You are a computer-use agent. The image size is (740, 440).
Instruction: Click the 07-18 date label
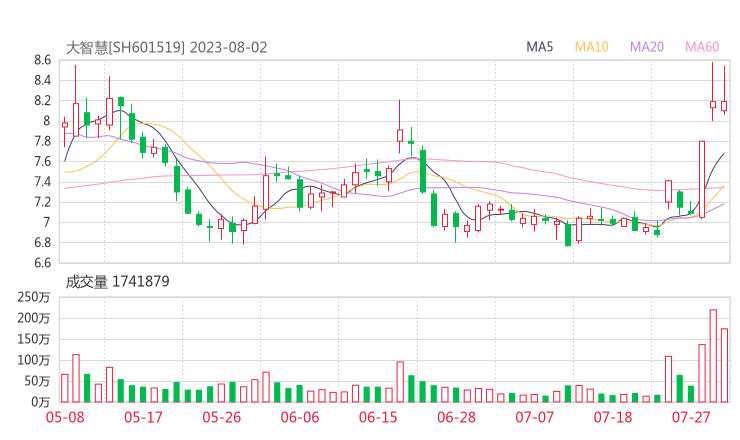coord(613,417)
